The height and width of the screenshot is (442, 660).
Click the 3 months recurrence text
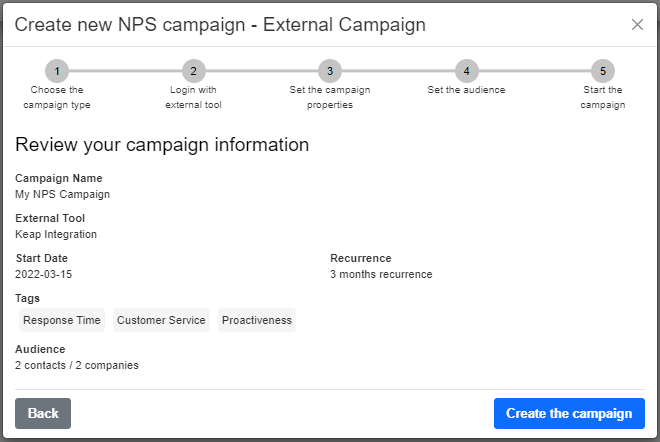coord(381,274)
